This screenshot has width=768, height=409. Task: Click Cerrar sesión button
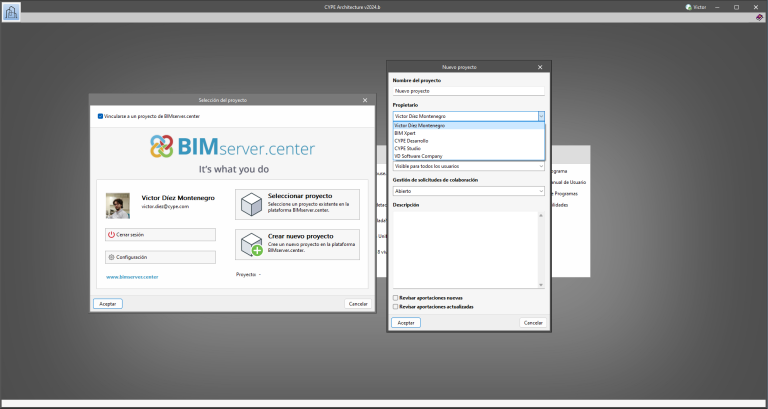click(x=160, y=235)
